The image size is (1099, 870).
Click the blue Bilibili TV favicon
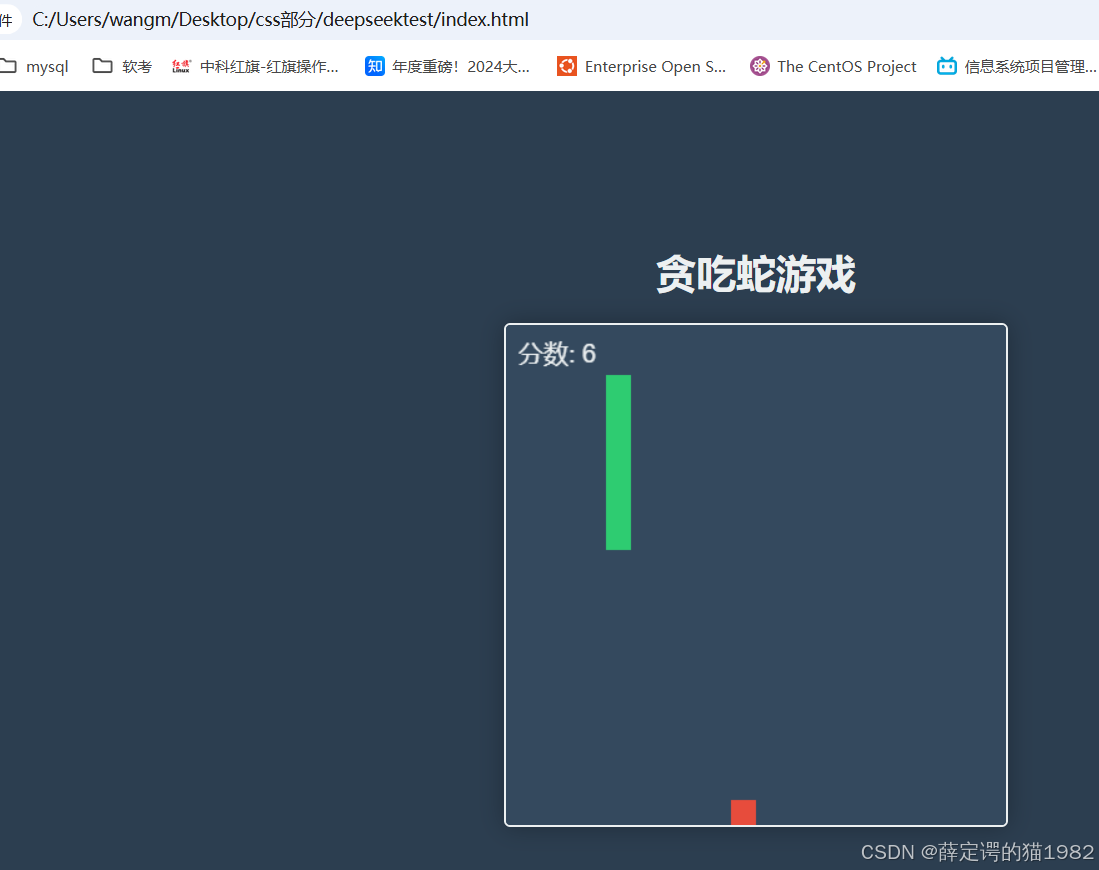(x=947, y=66)
